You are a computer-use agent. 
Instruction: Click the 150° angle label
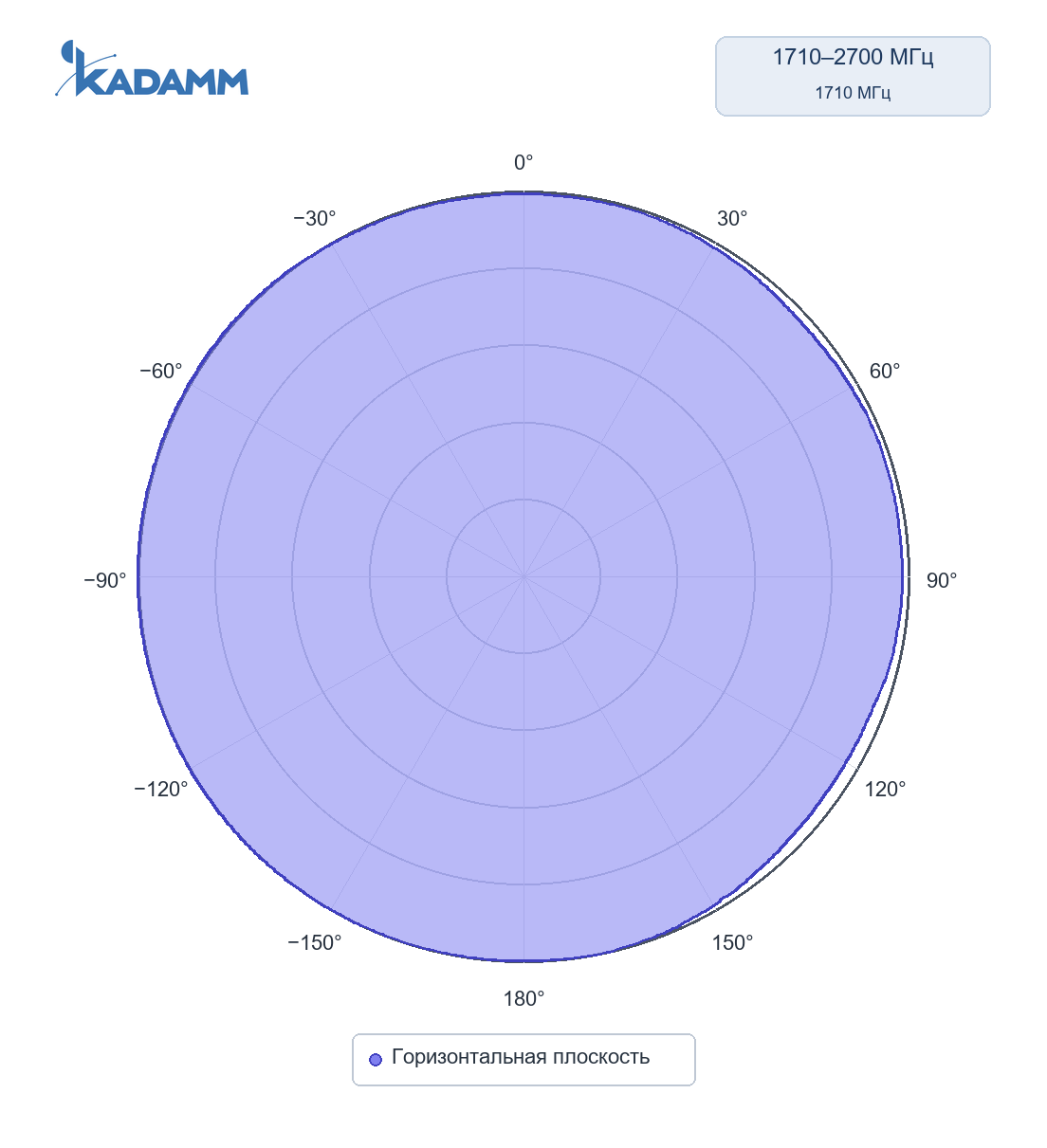tap(732, 942)
